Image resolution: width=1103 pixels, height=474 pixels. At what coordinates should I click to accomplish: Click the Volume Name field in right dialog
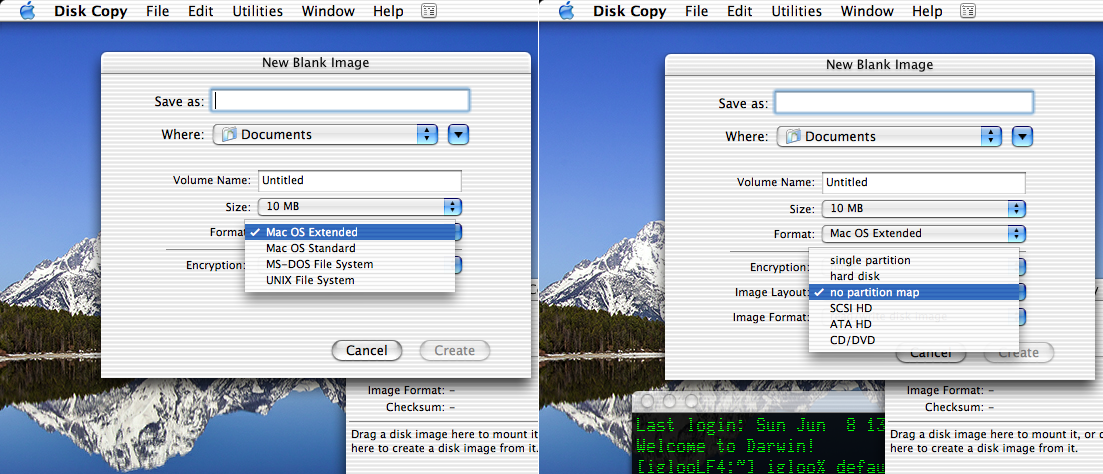pos(924,183)
